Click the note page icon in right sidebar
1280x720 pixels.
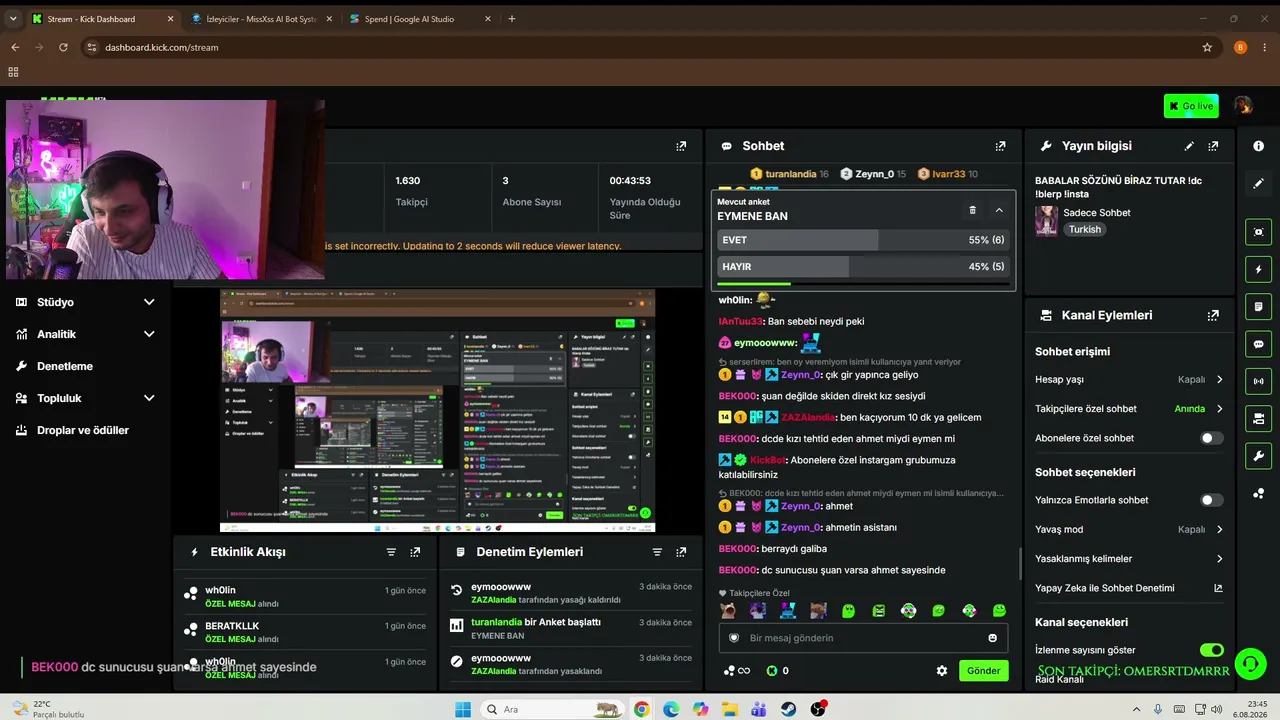coord(1258,307)
